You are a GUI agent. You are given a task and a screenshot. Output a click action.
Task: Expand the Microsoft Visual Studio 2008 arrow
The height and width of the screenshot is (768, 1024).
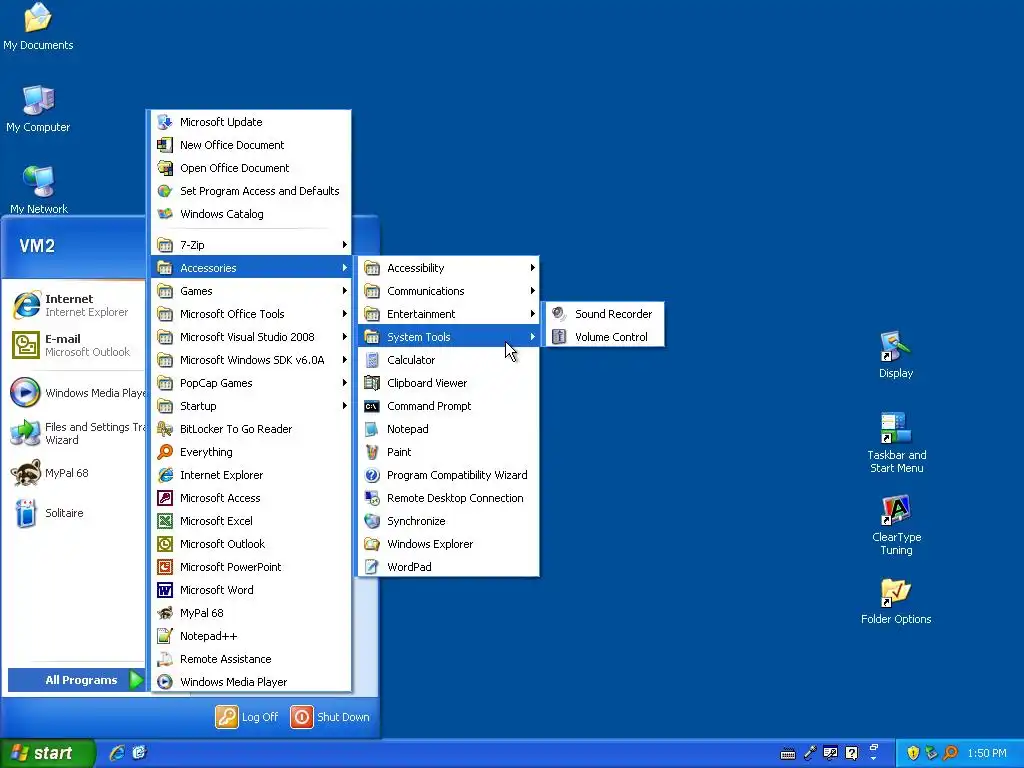click(x=344, y=337)
